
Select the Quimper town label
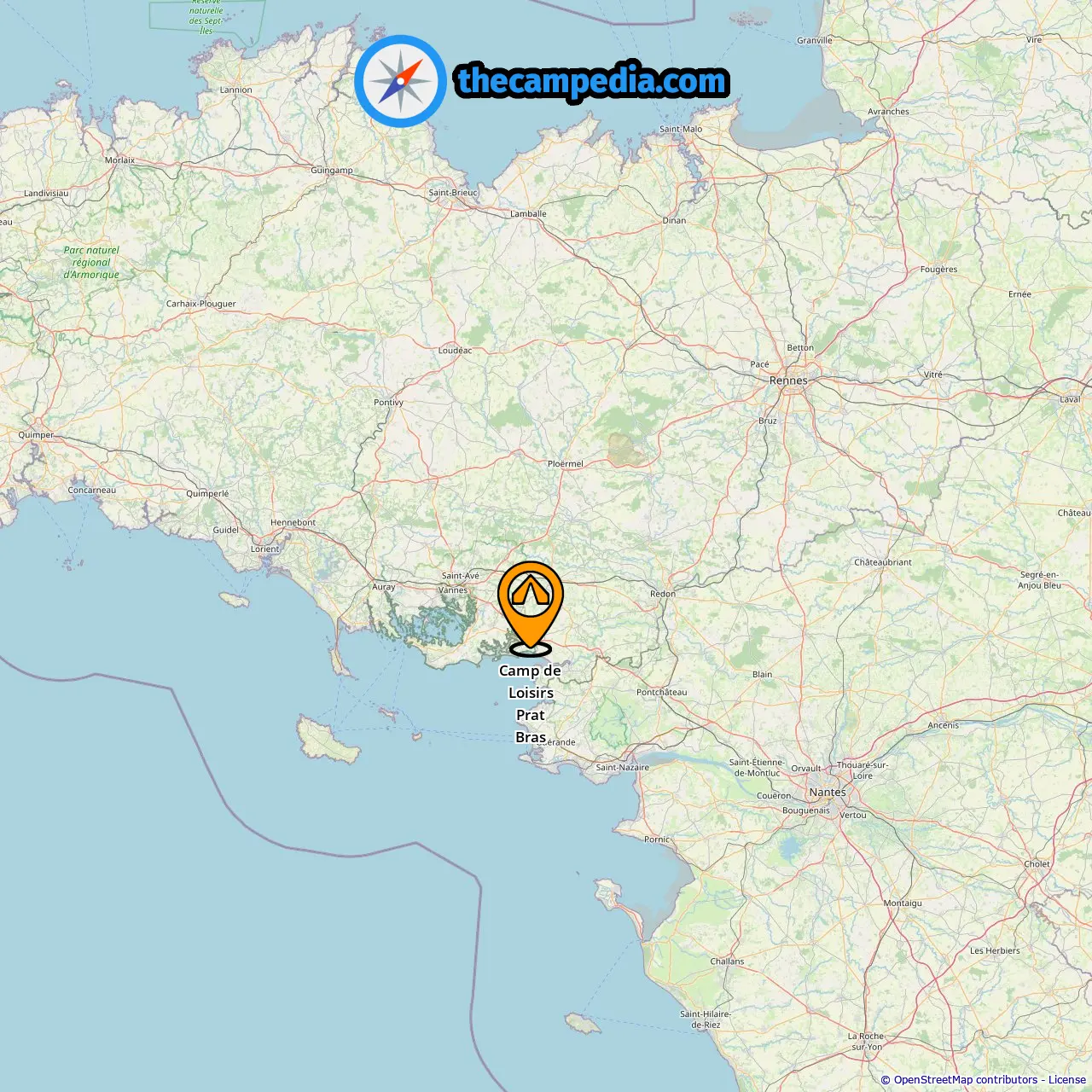pos(36,435)
